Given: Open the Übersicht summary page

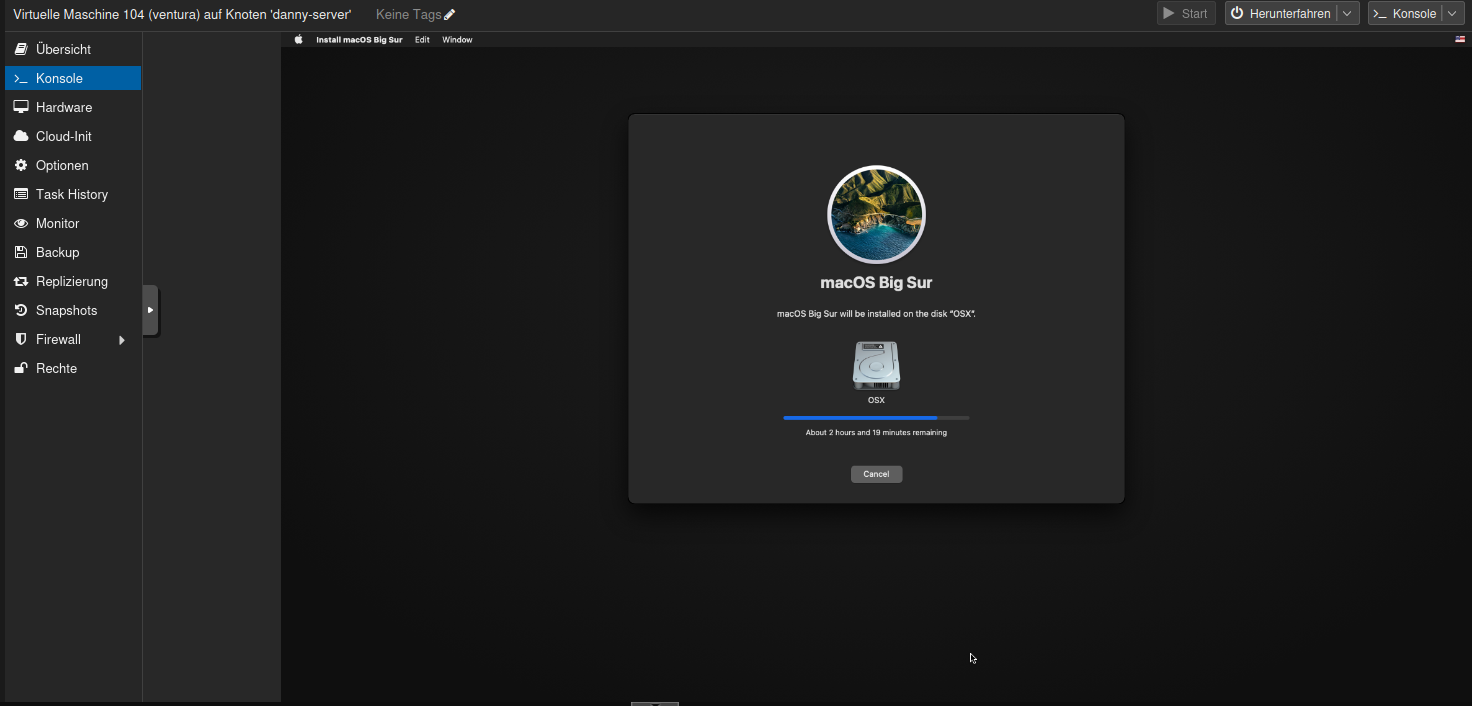Looking at the screenshot, I should click(x=73, y=49).
